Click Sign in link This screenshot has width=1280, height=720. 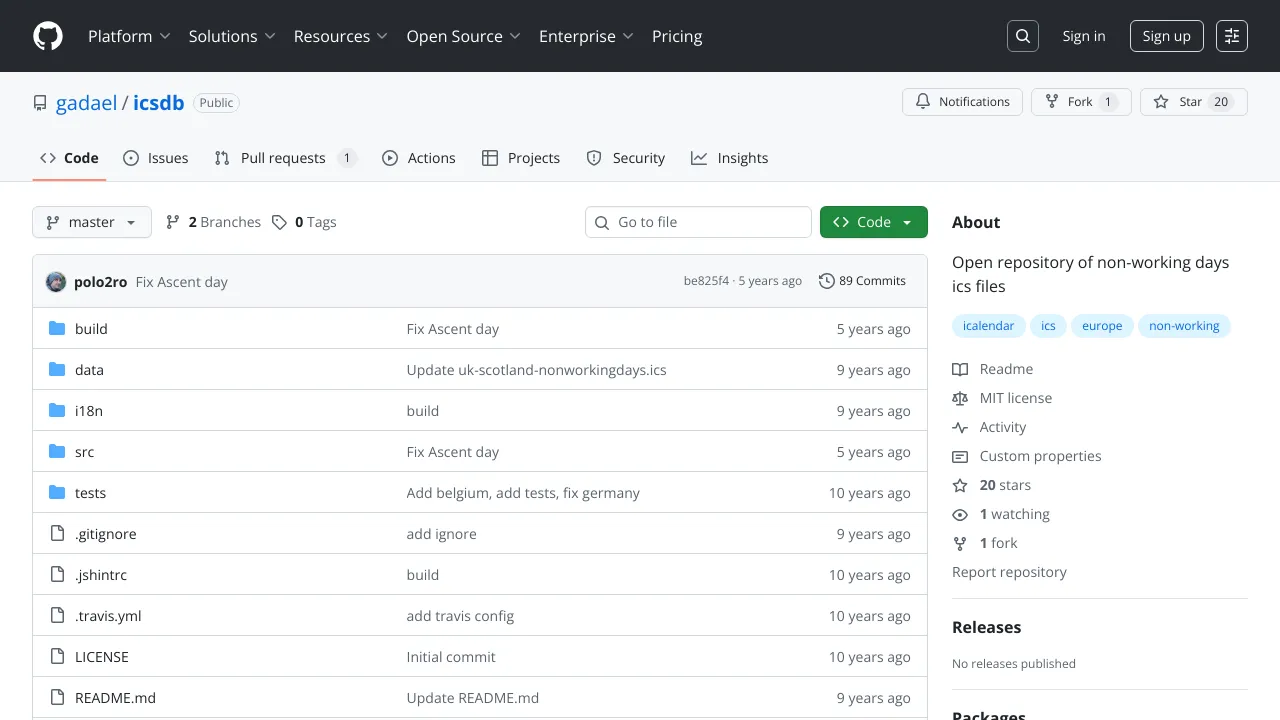[1084, 36]
